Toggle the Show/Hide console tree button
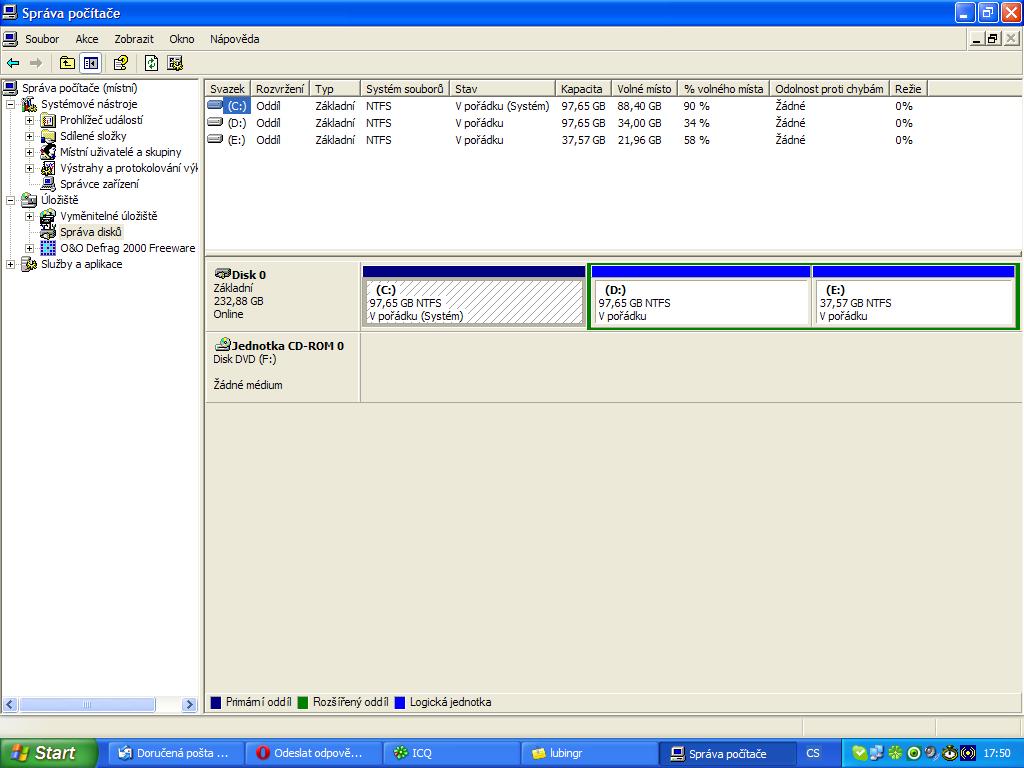 point(91,63)
